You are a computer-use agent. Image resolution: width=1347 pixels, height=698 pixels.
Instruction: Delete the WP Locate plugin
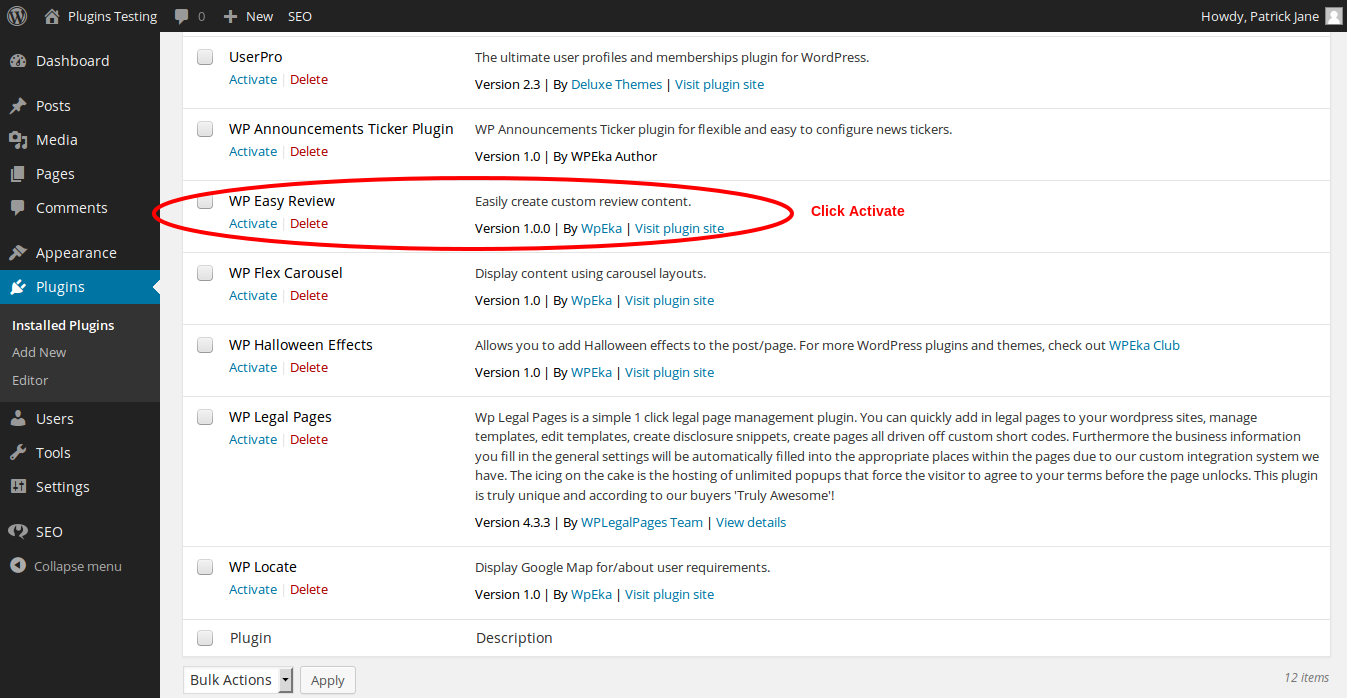click(309, 590)
